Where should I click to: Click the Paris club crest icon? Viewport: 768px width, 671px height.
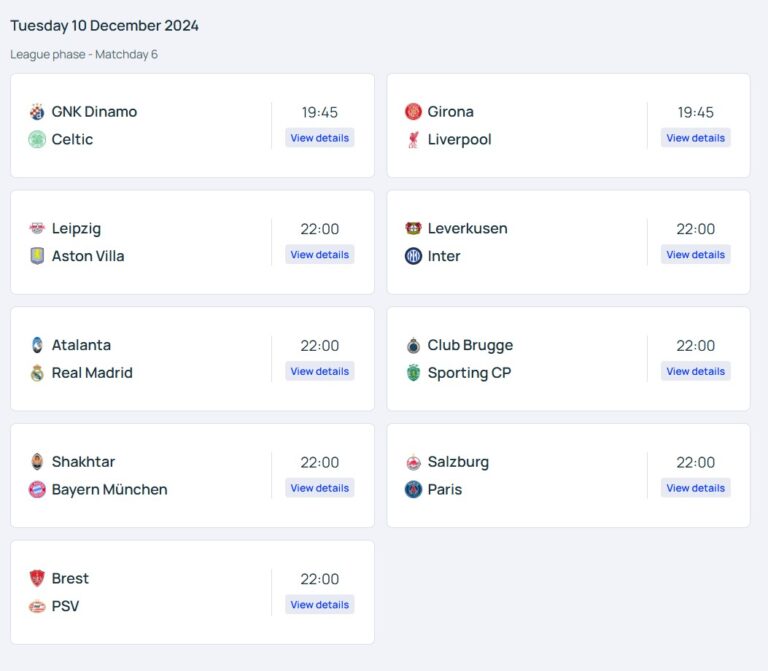[413, 490]
